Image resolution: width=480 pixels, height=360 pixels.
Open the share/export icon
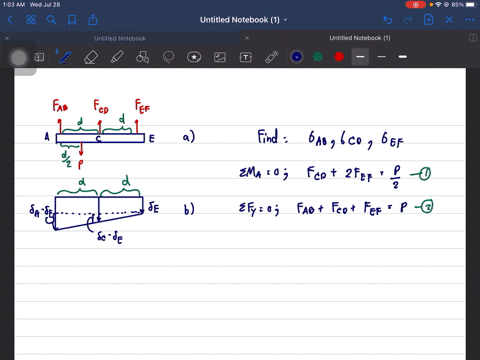pos(93,20)
